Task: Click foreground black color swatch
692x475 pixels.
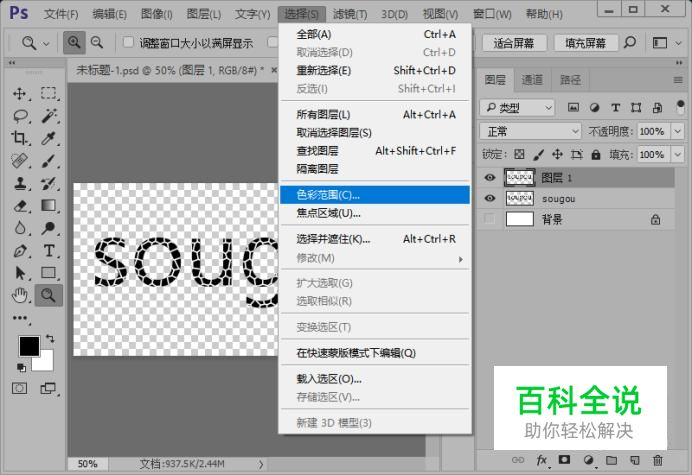Action: pos(29,345)
